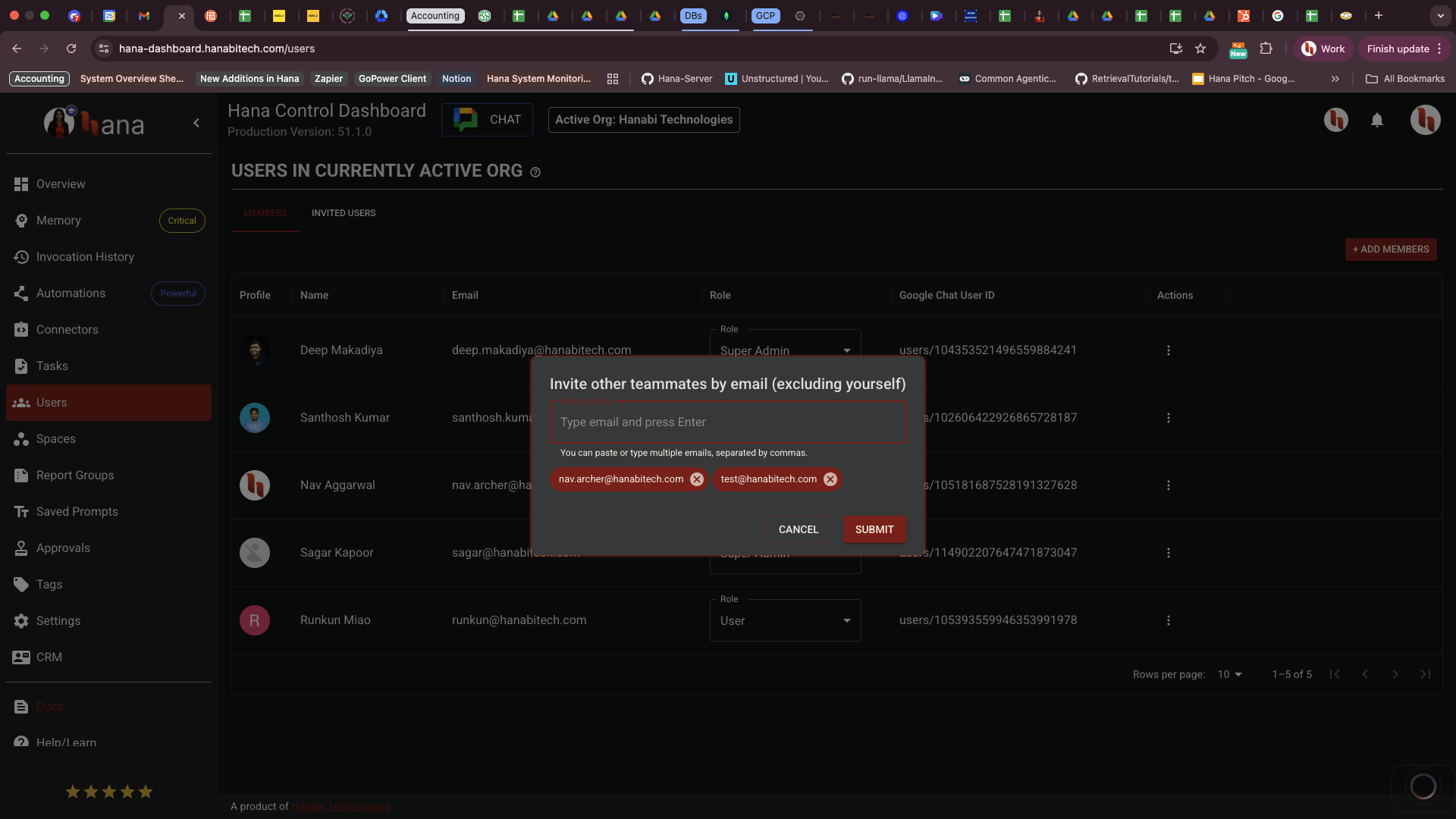Click help icon next to page heading
The width and height of the screenshot is (1456, 819).
[535, 172]
